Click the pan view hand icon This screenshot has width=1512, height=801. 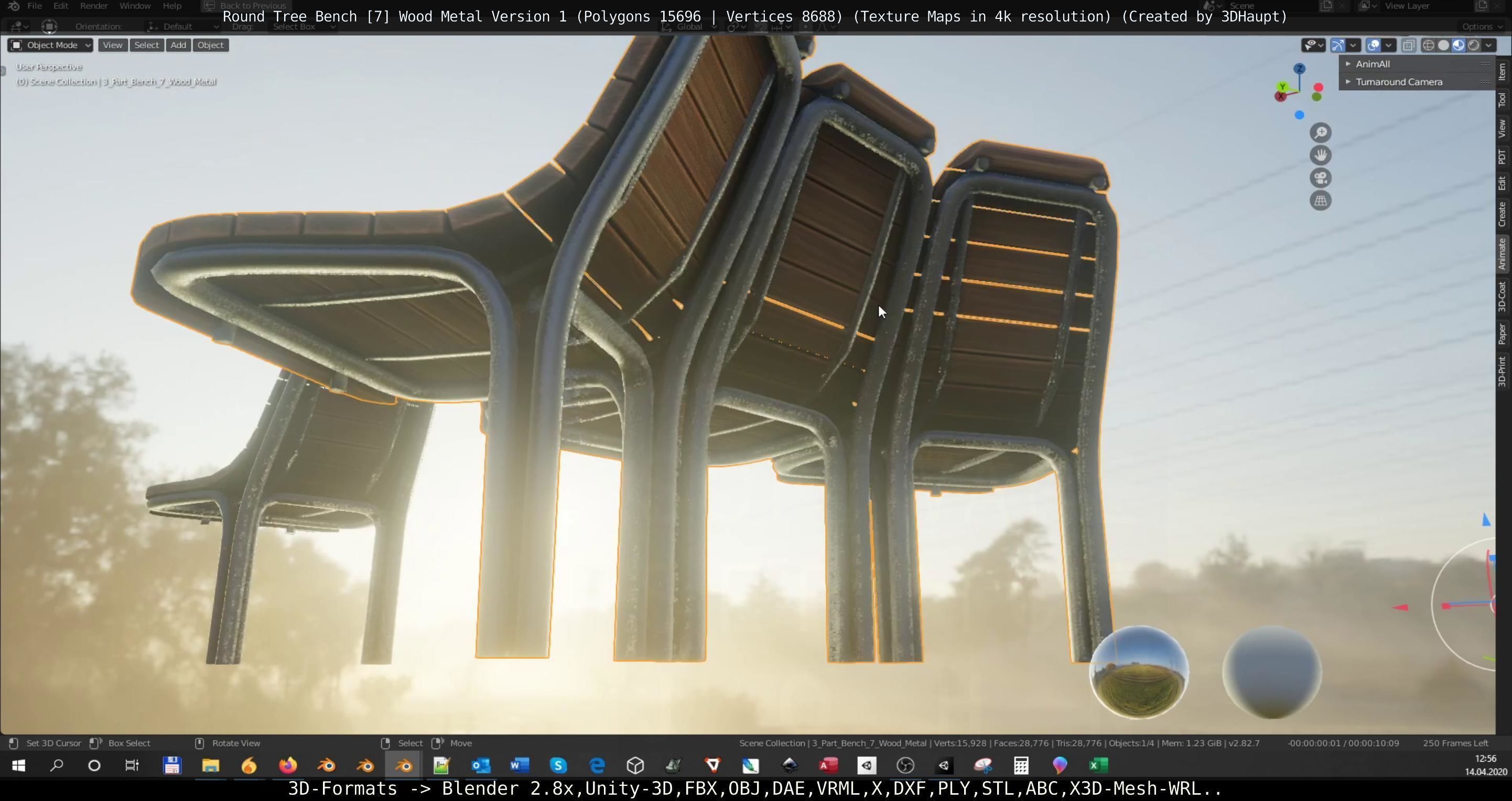[x=1320, y=156]
